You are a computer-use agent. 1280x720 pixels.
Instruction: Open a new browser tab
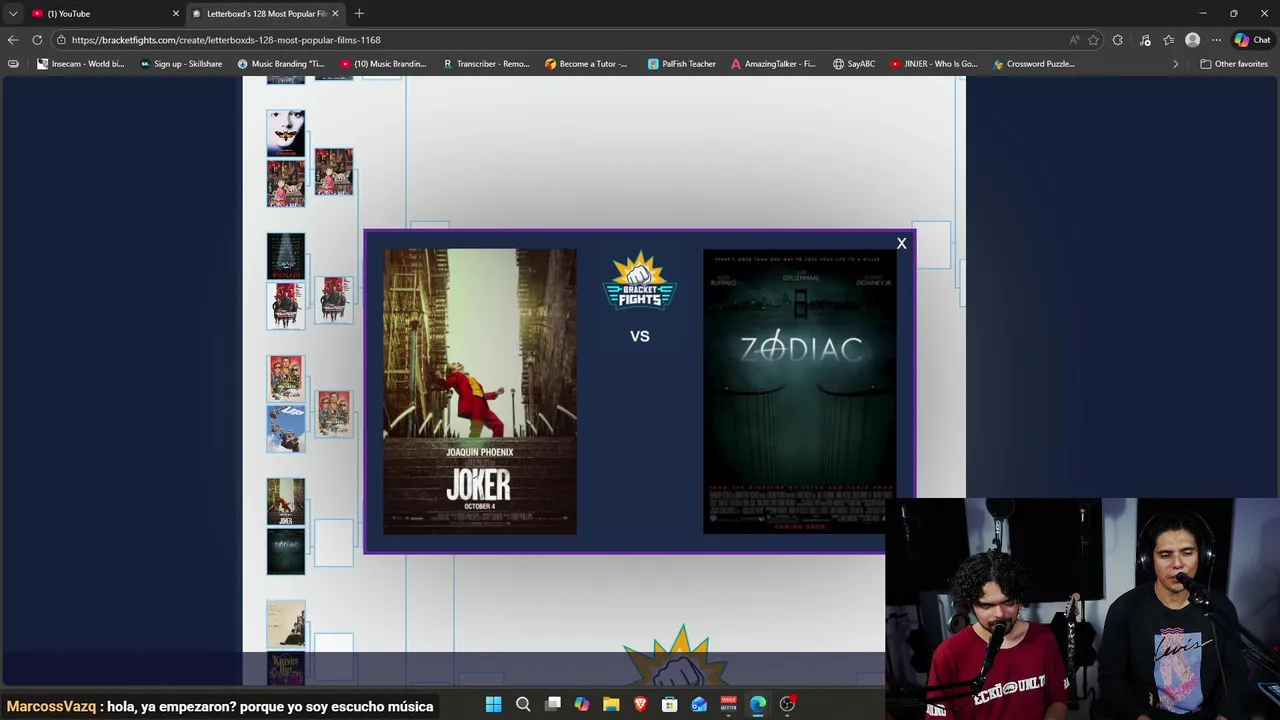pos(359,13)
